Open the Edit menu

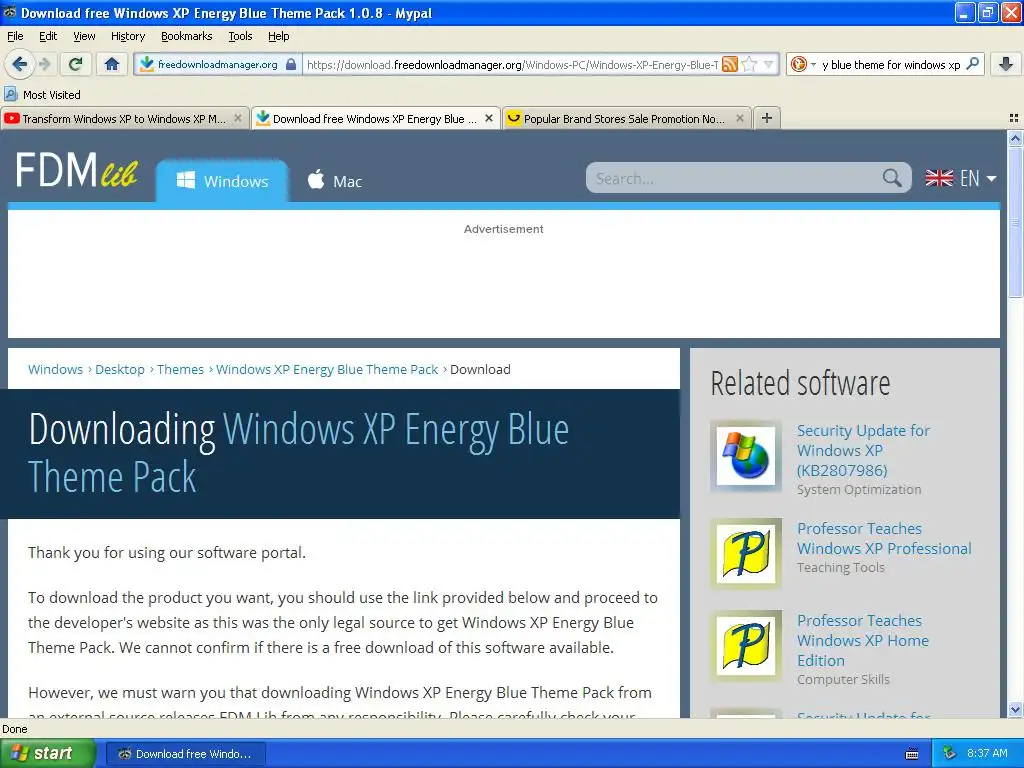click(x=48, y=37)
